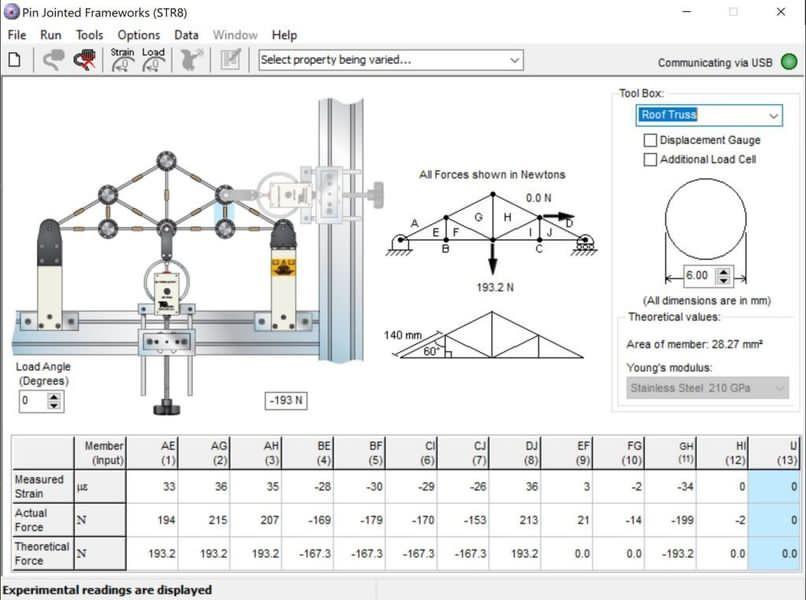Click the 'Area of member: 28.27 mm²' text
Screen dimensions: 806x600
click(x=694, y=344)
